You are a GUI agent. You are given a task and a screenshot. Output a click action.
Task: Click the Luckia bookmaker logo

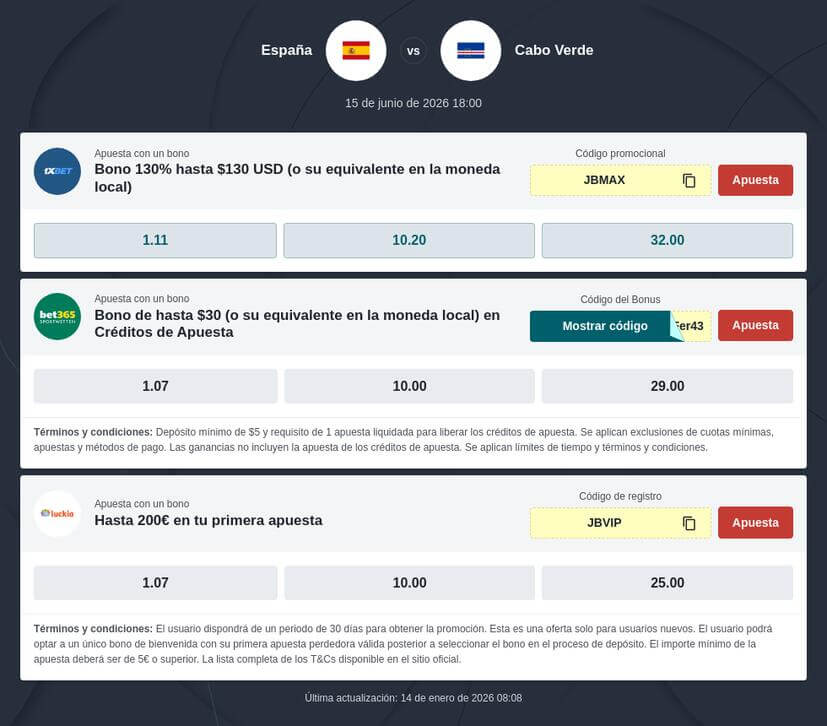(57, 513)
